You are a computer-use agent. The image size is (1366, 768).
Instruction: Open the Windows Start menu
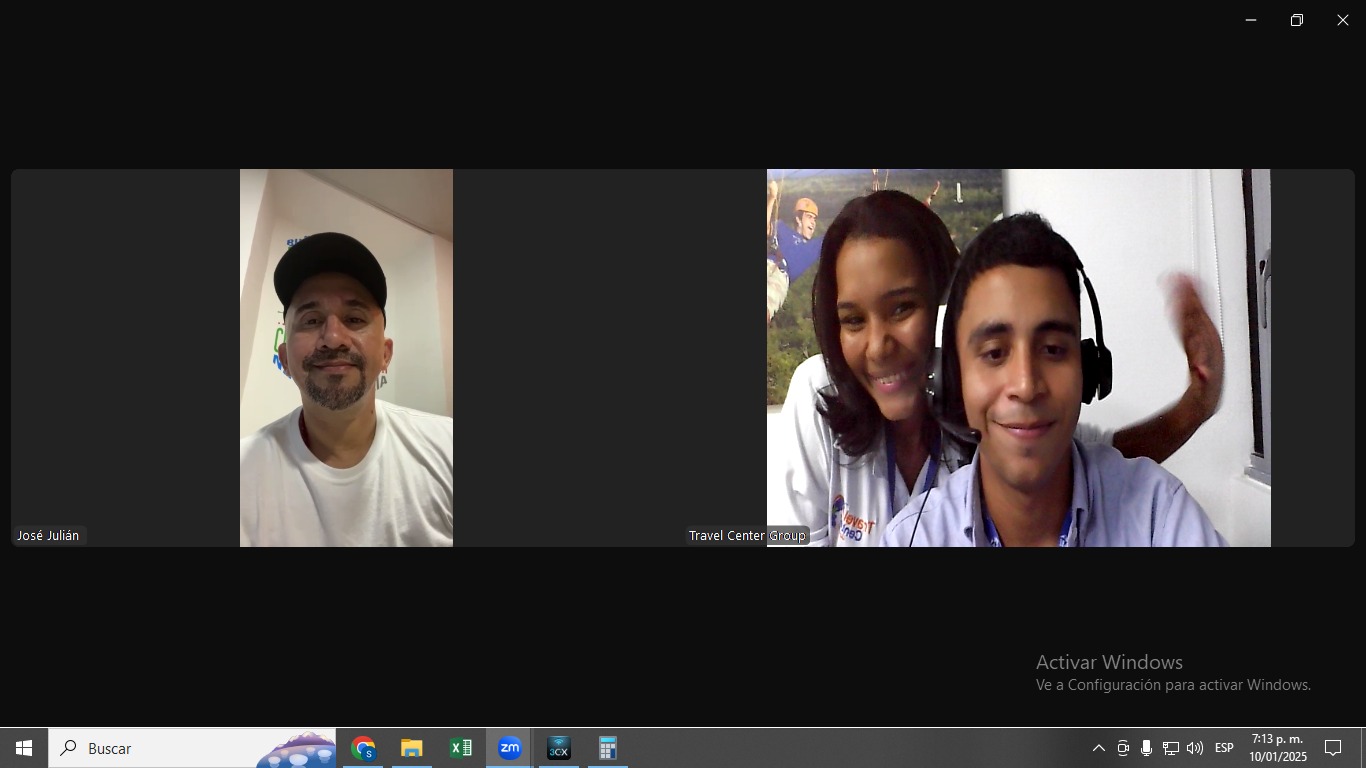24,748
